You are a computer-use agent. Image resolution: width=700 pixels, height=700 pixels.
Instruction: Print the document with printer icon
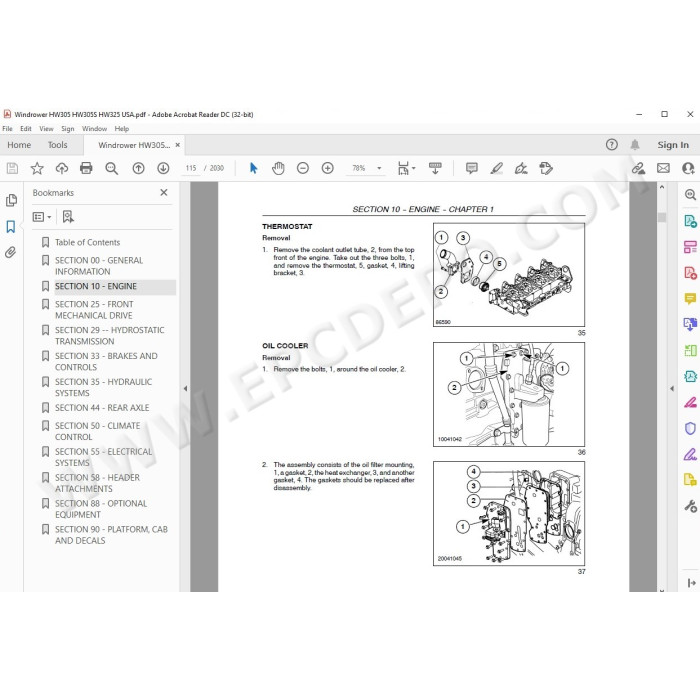[x=86, y=168]
